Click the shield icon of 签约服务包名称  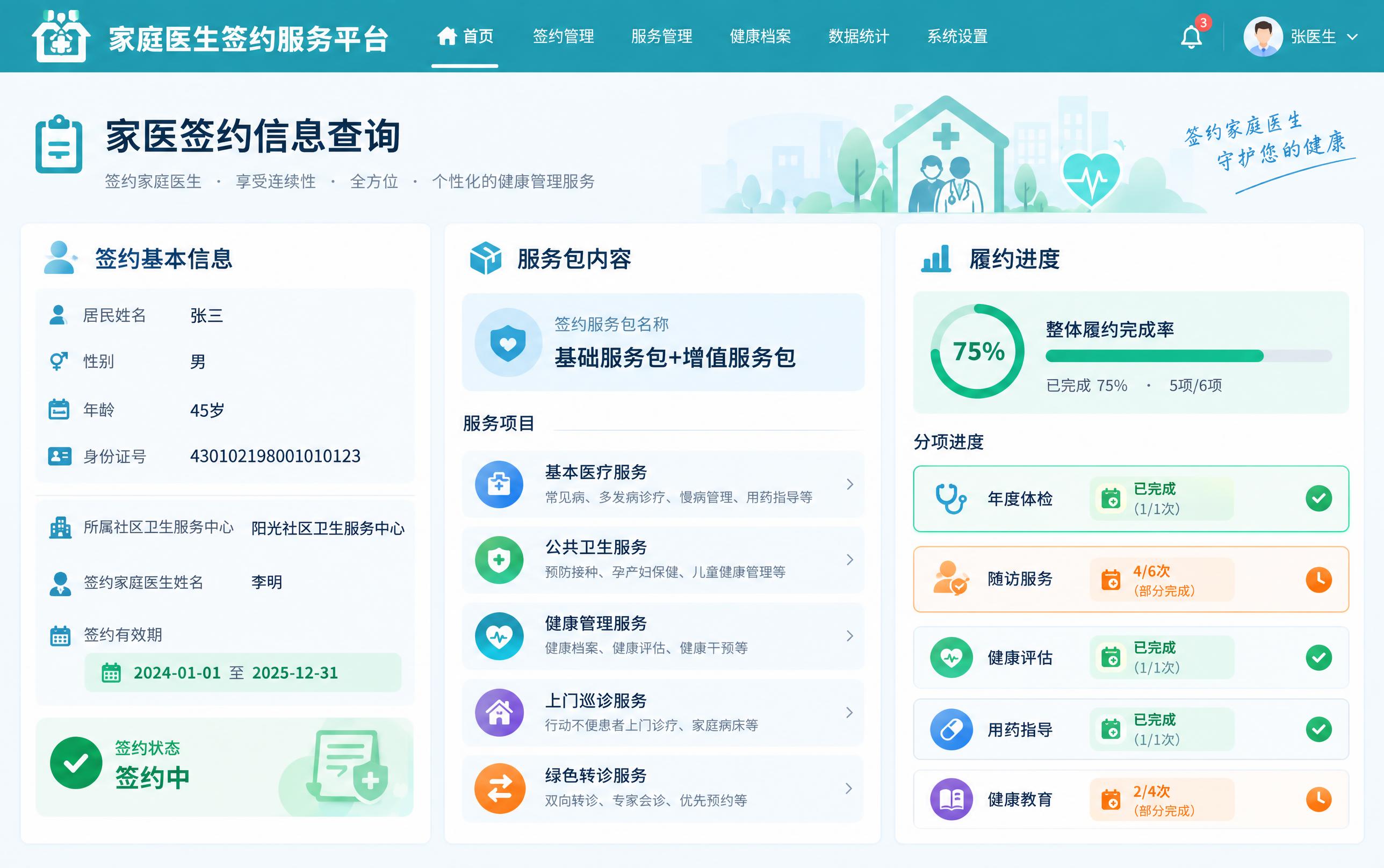pos(508,343)
